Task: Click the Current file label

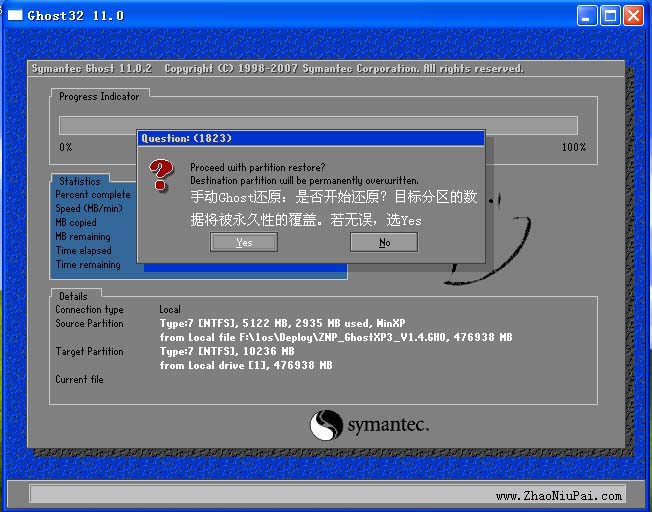Action: [79, 379]
